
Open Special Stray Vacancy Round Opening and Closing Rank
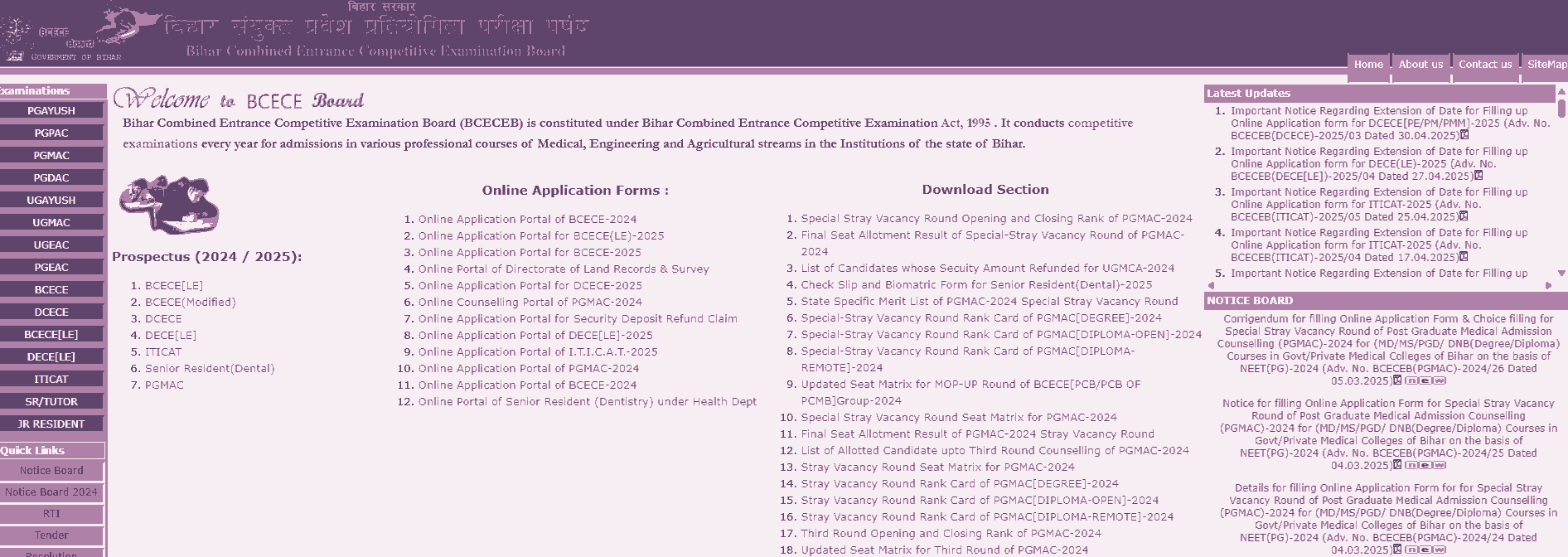tap(996, 218)
